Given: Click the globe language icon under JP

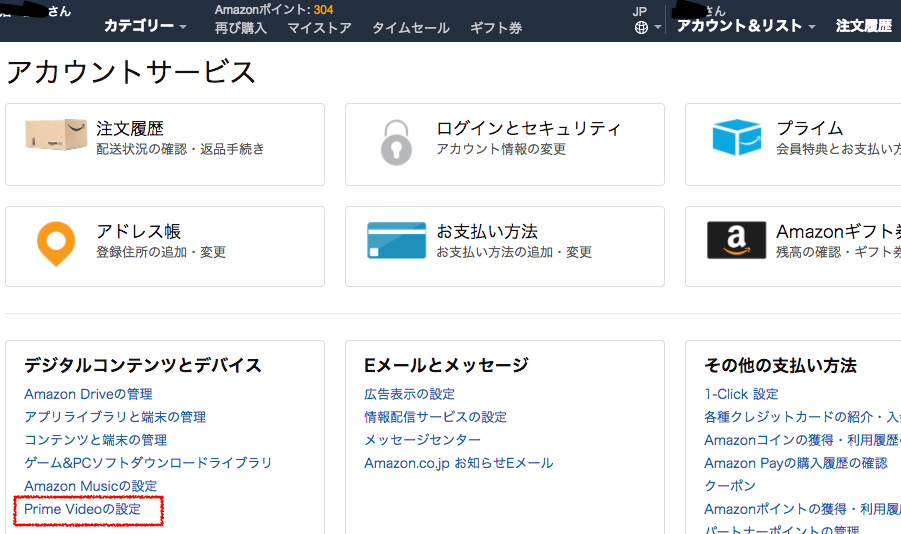Looking at the screenshot, I should (641, 27).
